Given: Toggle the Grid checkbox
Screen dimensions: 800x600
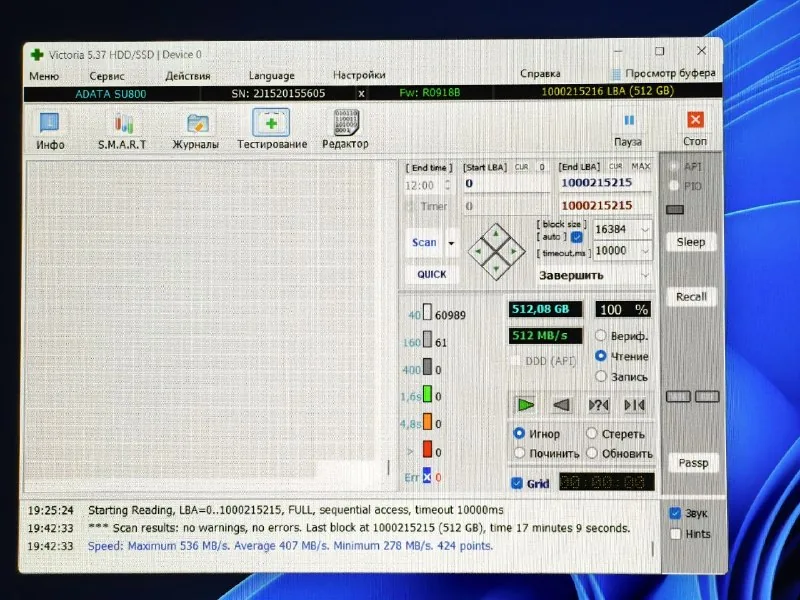Looking at the screenshot, I should tap(516, 483).
